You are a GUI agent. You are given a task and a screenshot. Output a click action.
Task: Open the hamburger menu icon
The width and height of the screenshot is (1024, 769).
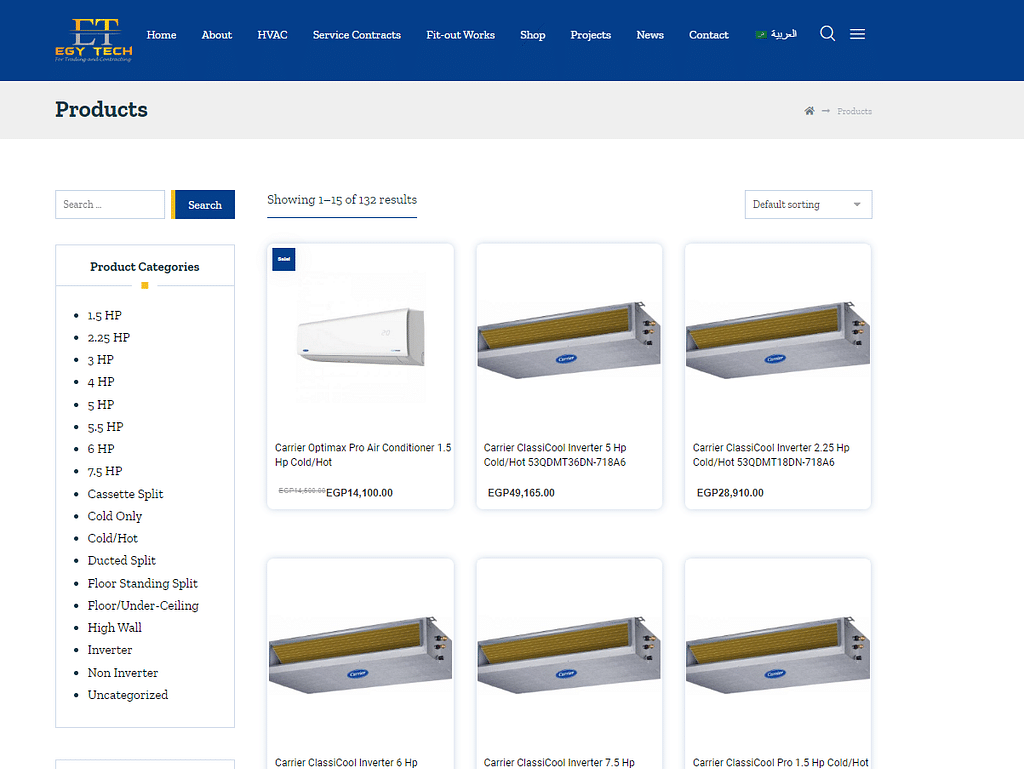click(857, 34)
